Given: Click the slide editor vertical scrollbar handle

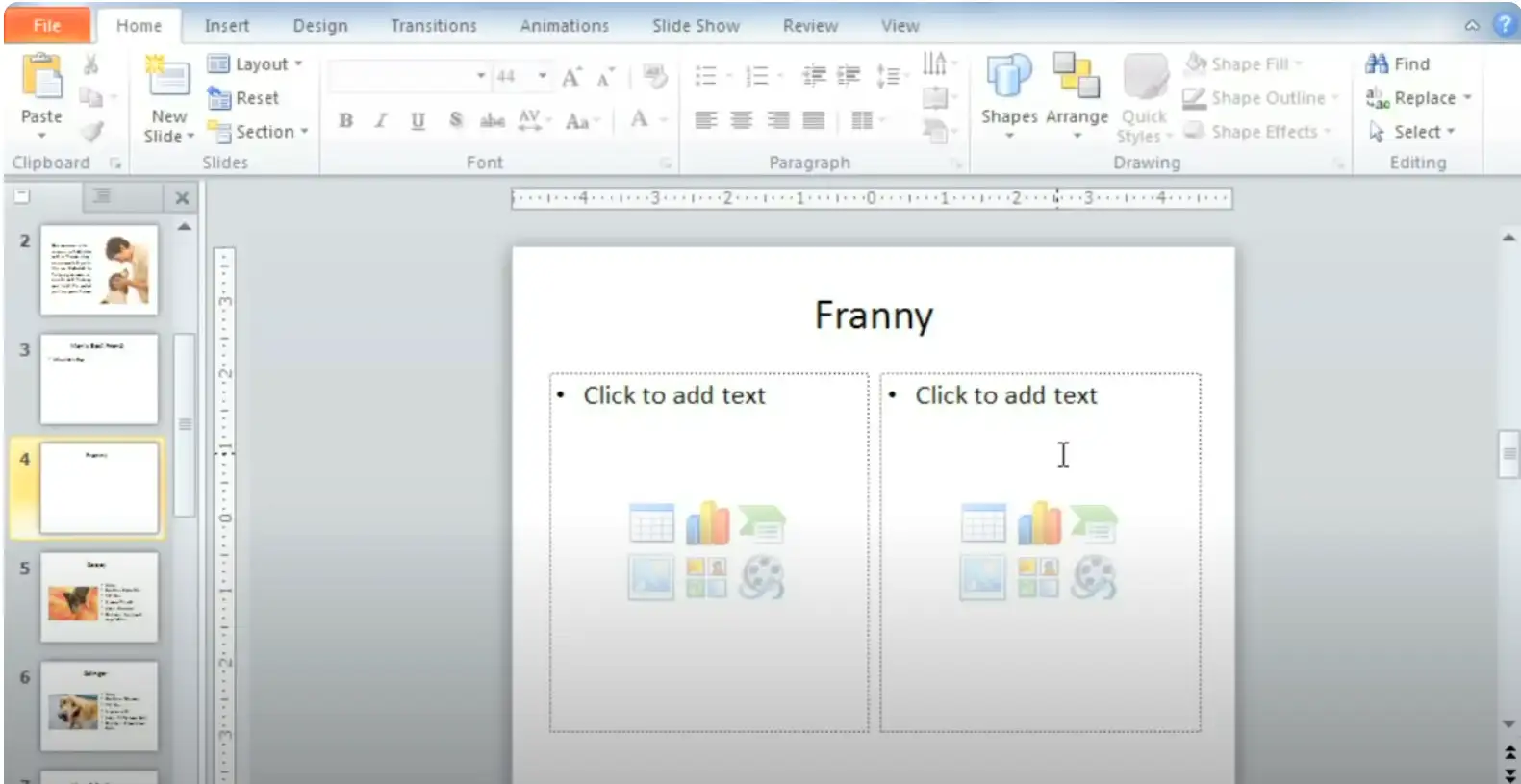Looking at the screenshot, I should coord(1508,454).
